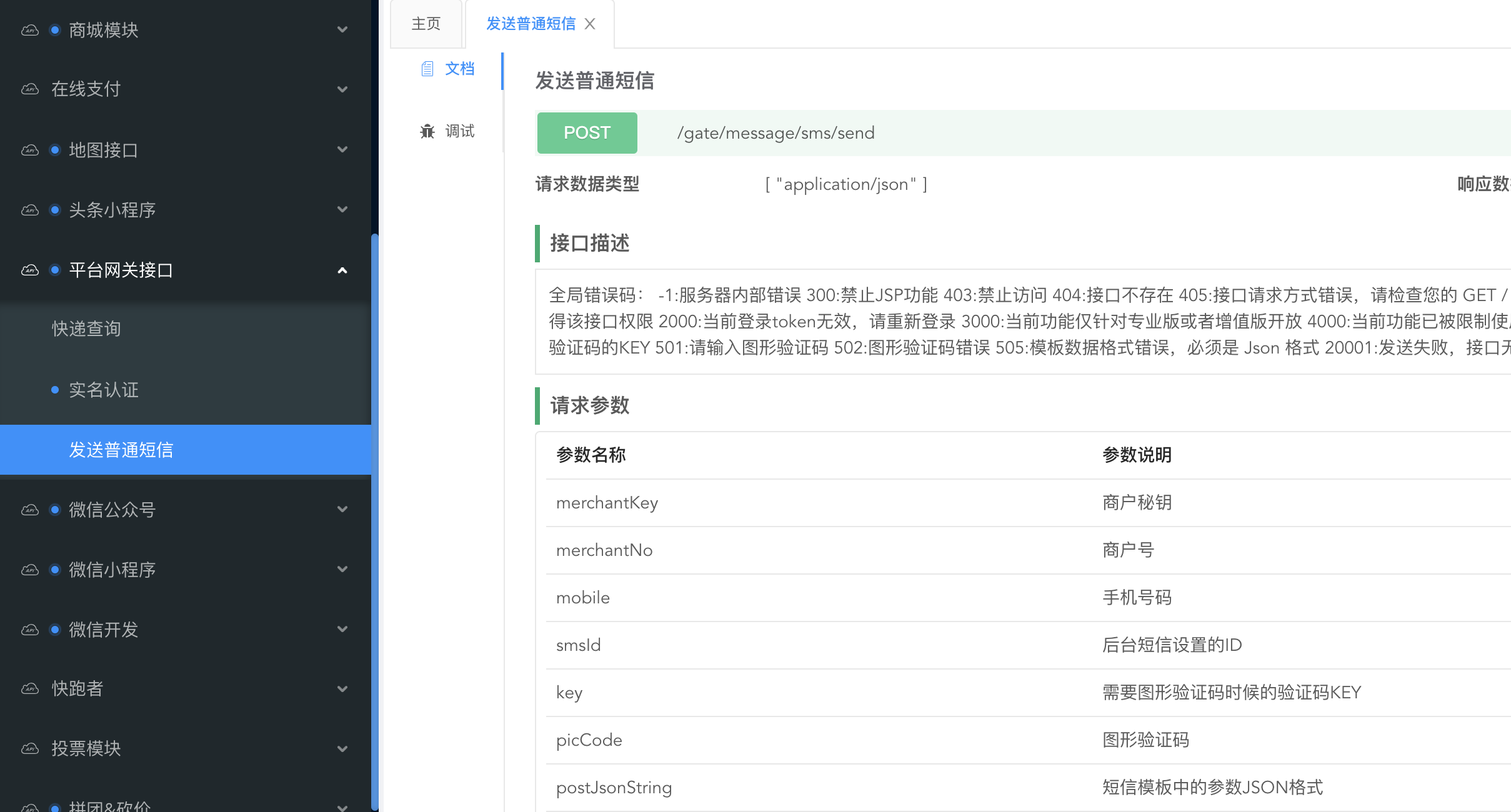The image size is (1511, 812).
Task: Click the API cloud icon beside 在线支付
Action: point(29,89)
